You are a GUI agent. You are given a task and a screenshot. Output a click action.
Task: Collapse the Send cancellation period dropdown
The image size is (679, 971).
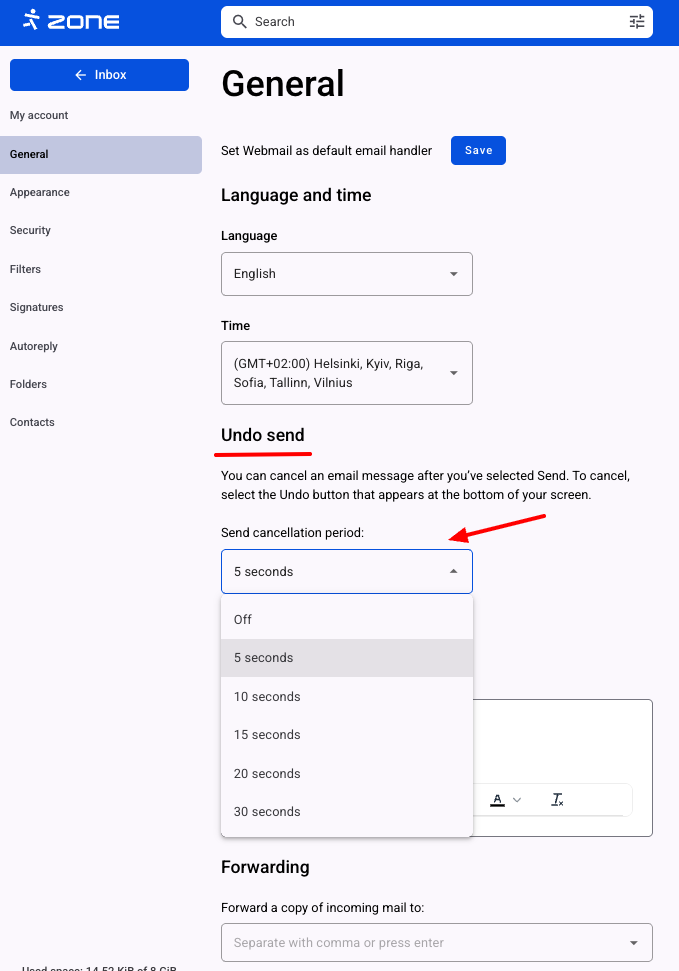coord(346,572)
